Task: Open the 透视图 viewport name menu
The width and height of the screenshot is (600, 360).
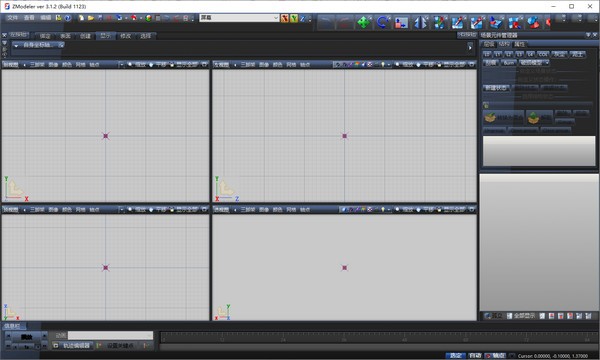Action: [x=221, y=210]
